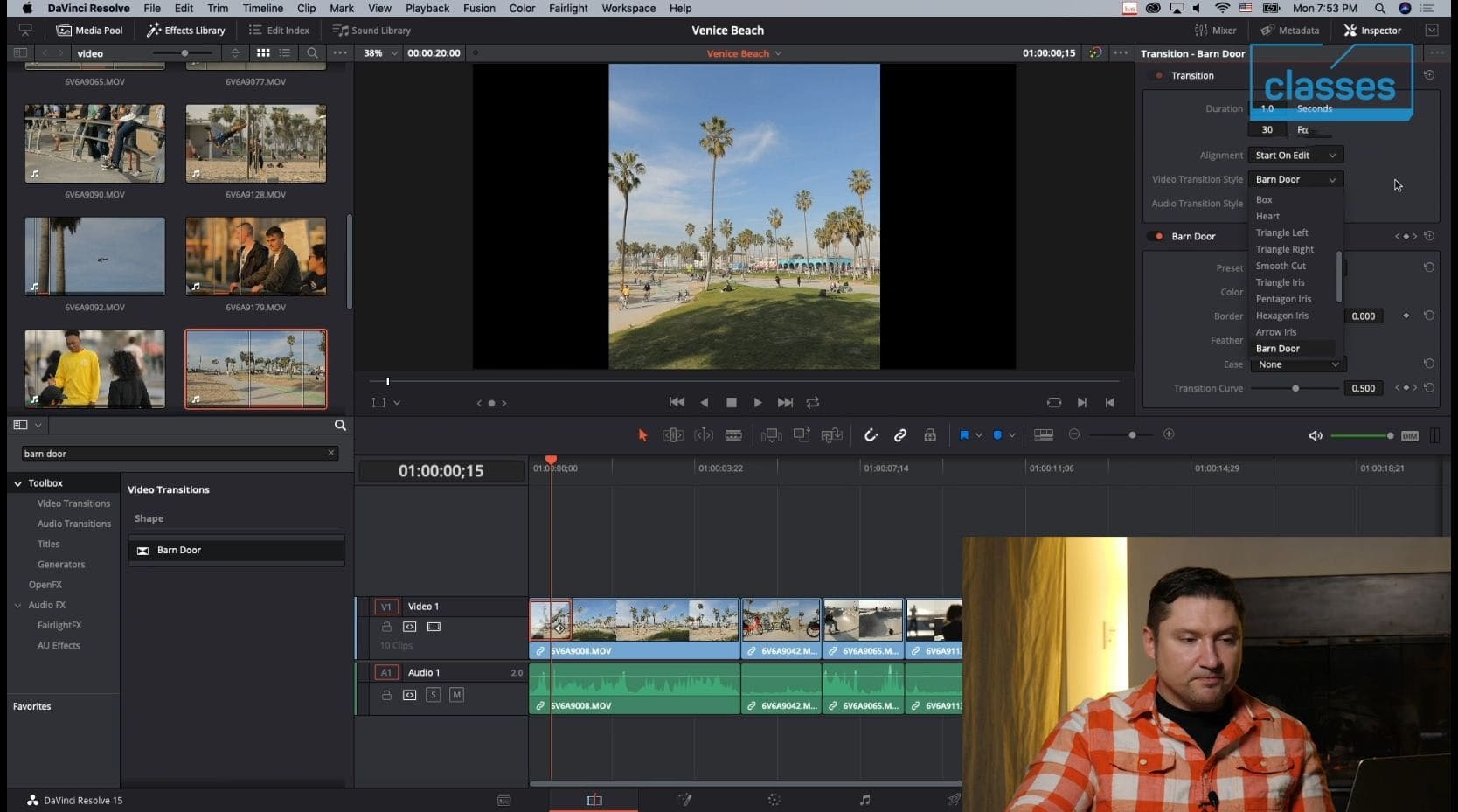Open the Metadata panel

[1290, 31]
